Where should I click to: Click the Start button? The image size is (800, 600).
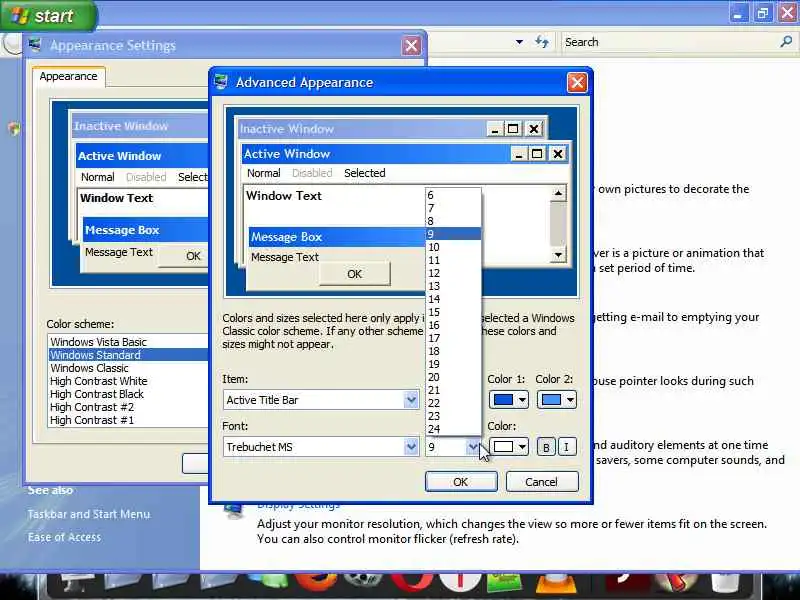49,15
